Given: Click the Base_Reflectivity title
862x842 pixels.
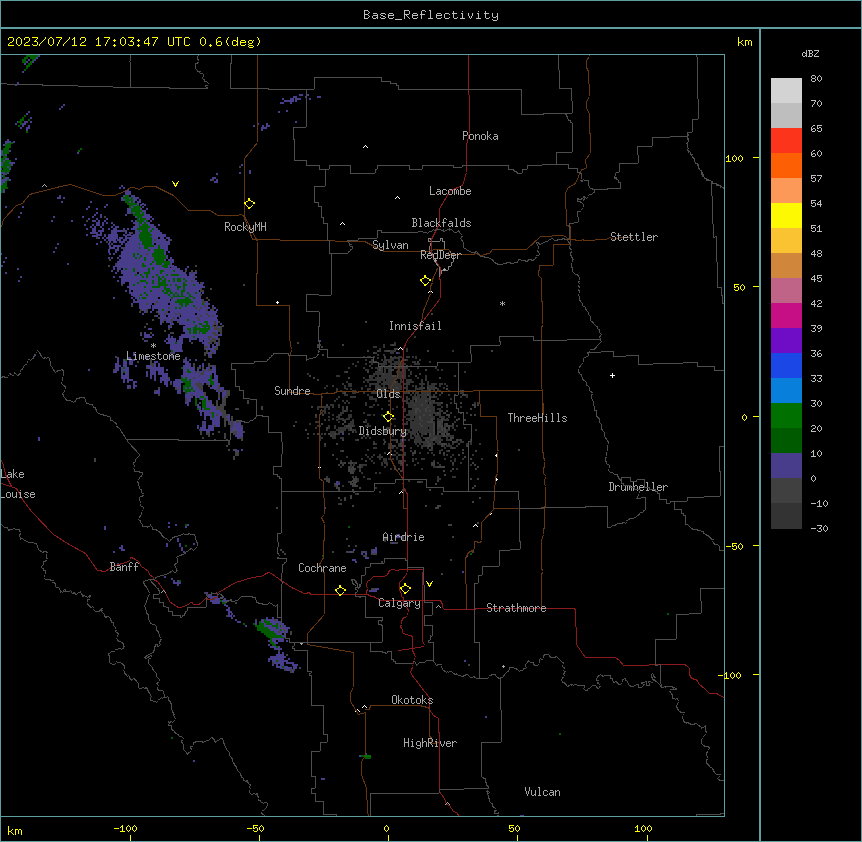Looking at the screenshot, I should pos(431,15).
